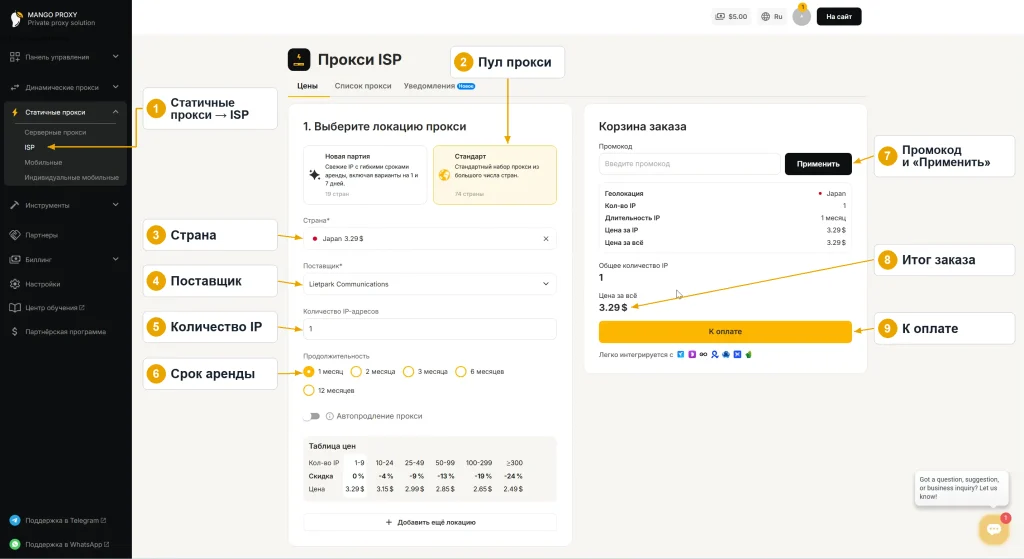1024x559 pixels.
Task: Select the 2 месяца duration radio
Action: [x=356, y=372]
